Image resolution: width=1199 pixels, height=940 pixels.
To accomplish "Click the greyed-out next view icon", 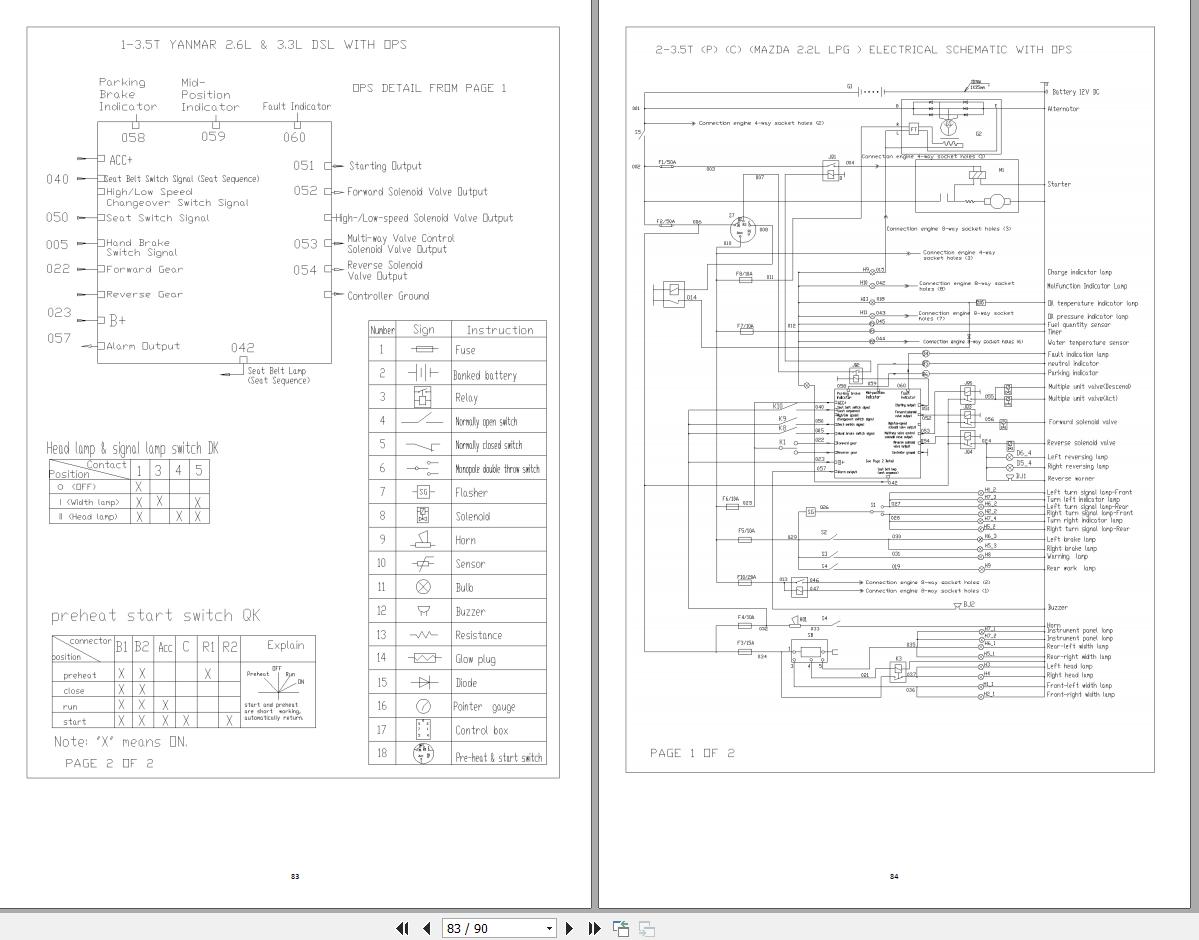I will 647,929.
